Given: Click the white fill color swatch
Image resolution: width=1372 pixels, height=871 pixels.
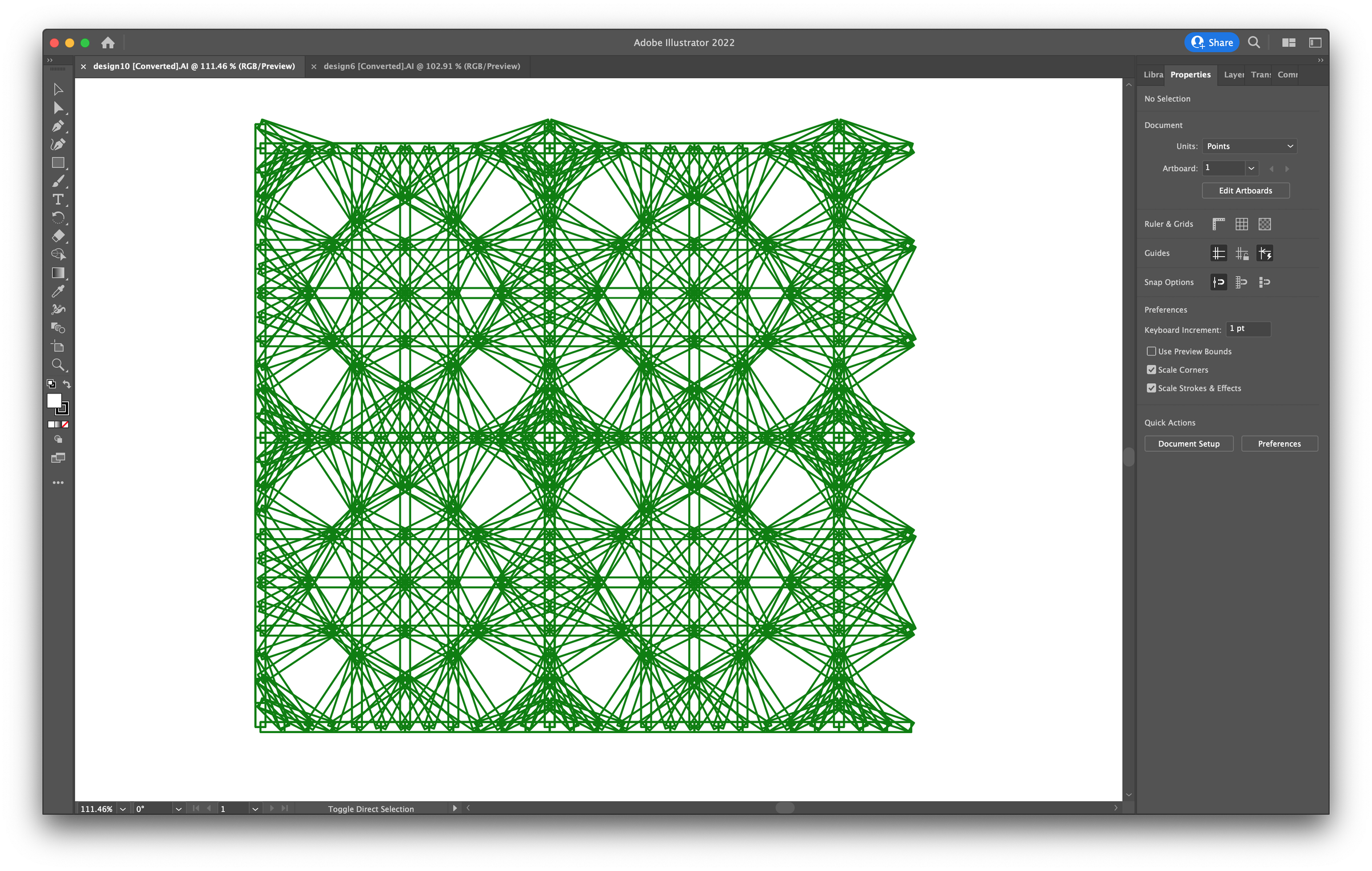Looking at the screenshot, I should pos(54,401).
